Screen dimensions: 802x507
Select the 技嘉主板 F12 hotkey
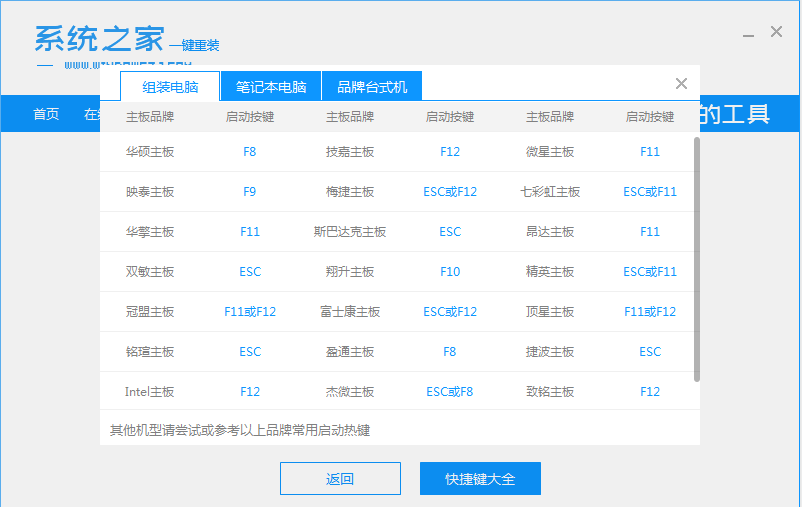tap(450, 152)
